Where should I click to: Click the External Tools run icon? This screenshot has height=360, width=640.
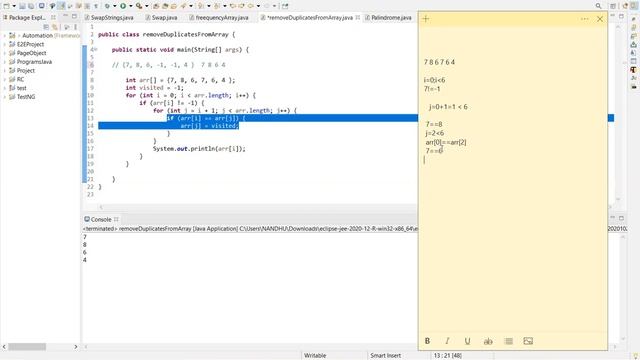click(x=139, y=6)
